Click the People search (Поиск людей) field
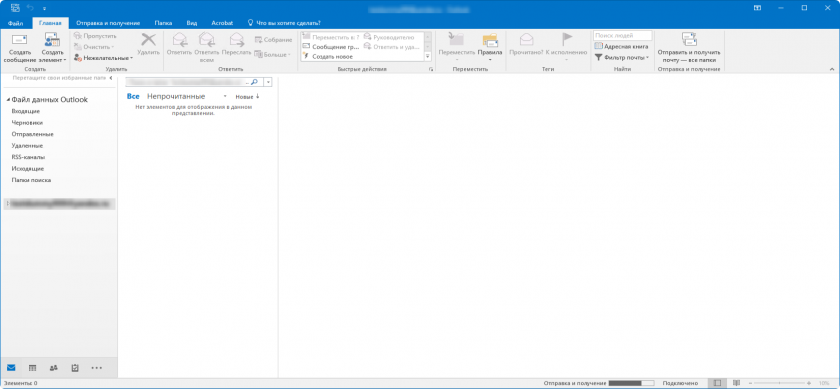The image size is (840, 389). pyautogui.click(x=622, y=36)
